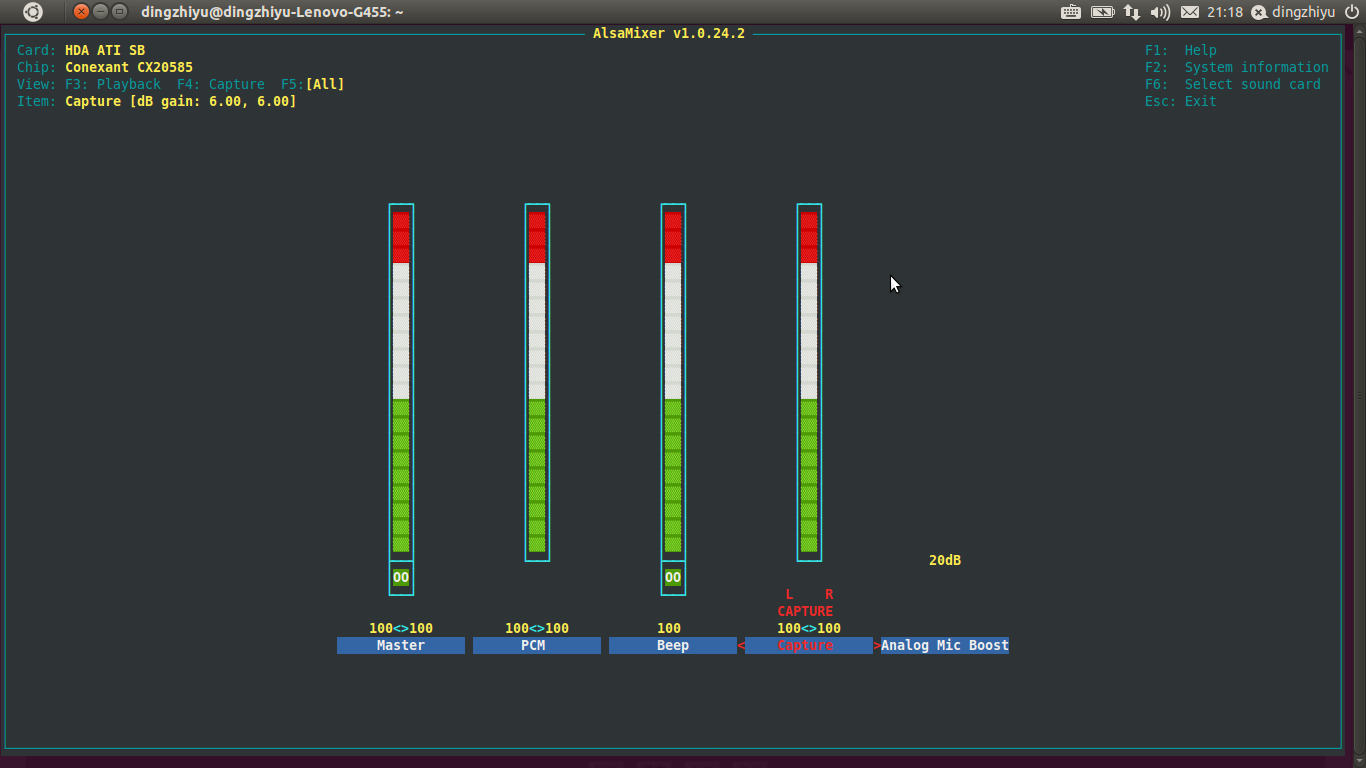Click the Esc Exit entry
This screenshot has width=1366, height=768.
tap(1181, 102)
